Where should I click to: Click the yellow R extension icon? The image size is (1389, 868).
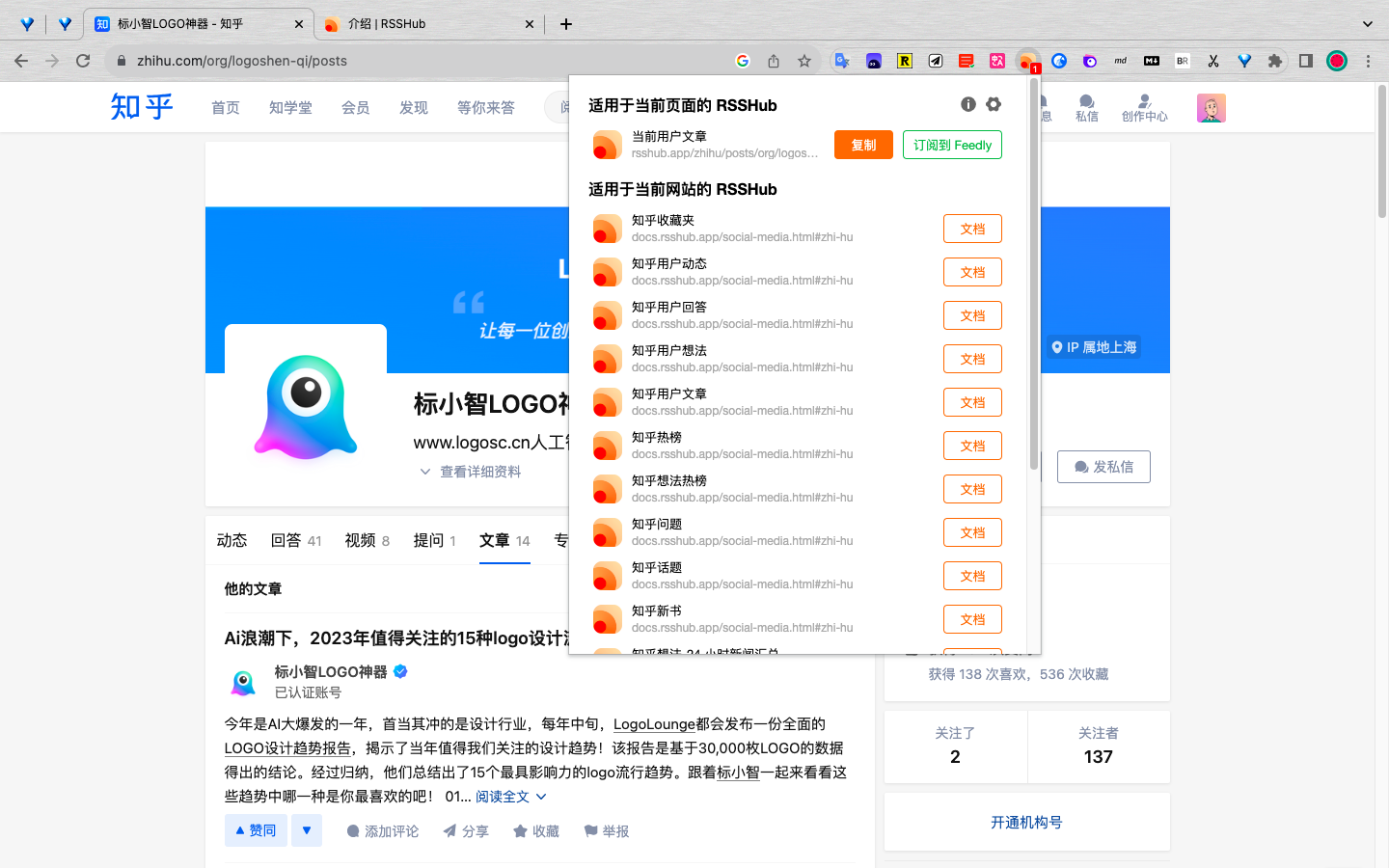[x=905, y=61]
